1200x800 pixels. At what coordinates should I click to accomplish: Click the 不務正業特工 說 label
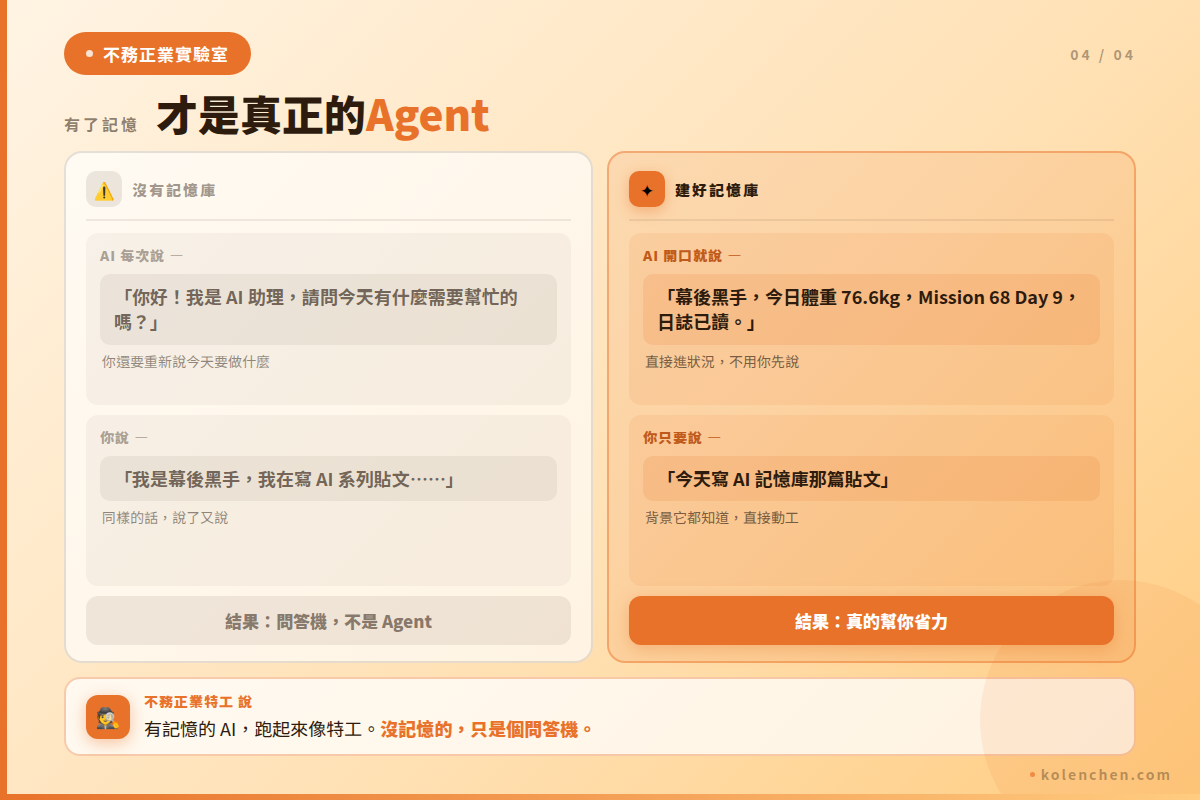click(198, 702)
